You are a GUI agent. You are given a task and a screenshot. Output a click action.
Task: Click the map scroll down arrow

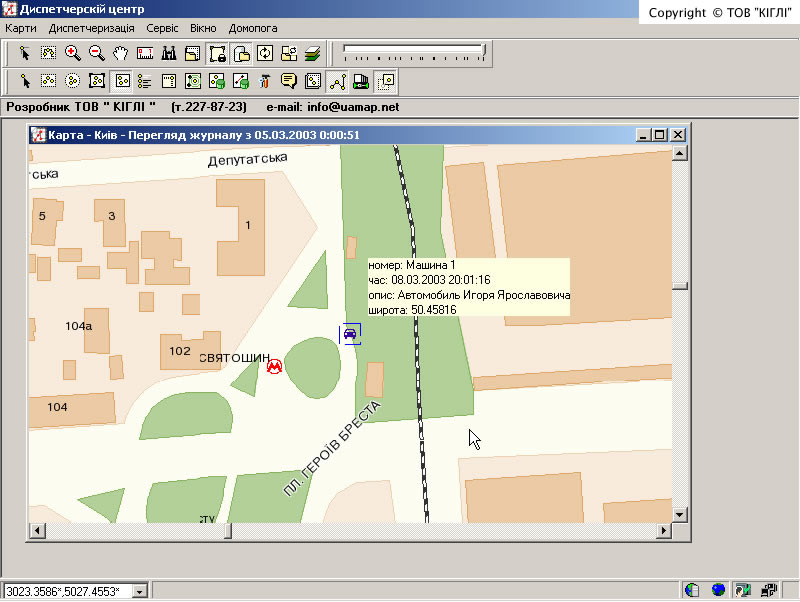[680, 514]
